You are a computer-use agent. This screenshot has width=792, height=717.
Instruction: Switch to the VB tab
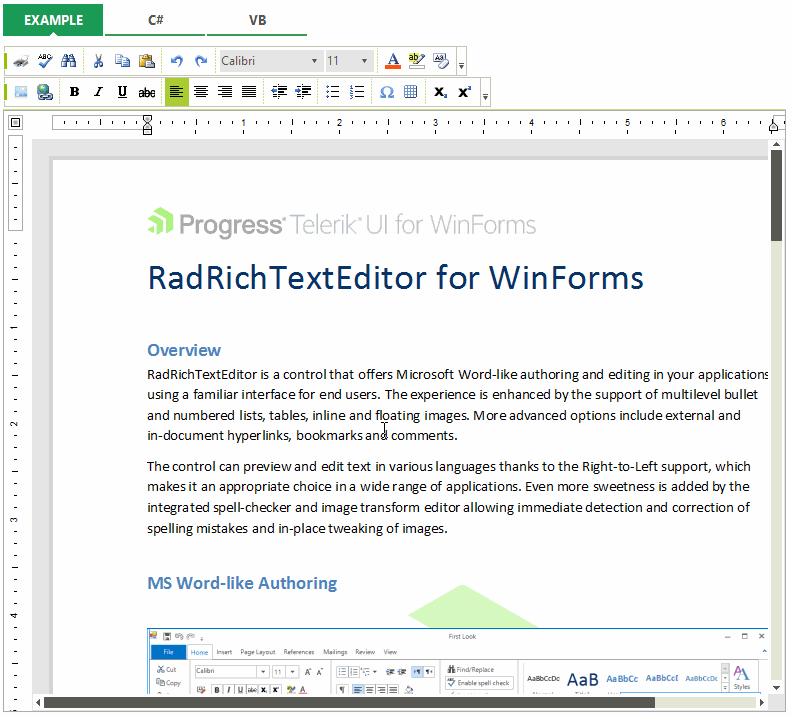tap(257, 20)
